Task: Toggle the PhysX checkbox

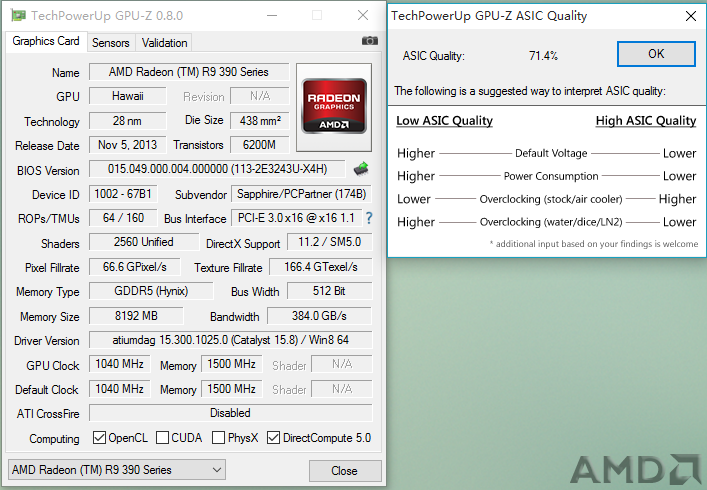Action: 218,438
